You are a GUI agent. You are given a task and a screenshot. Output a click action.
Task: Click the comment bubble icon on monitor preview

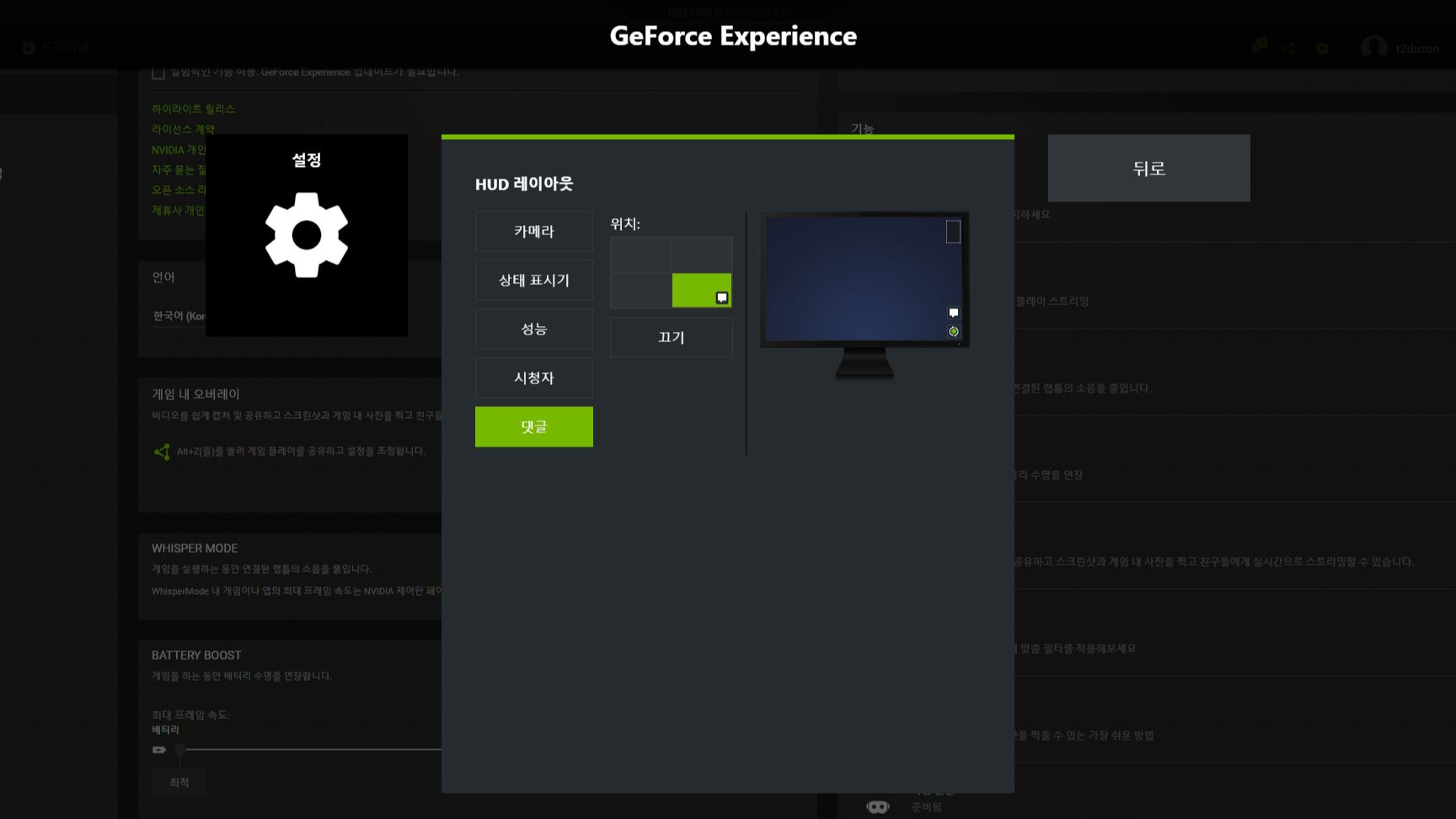click(x=954, y=313)
